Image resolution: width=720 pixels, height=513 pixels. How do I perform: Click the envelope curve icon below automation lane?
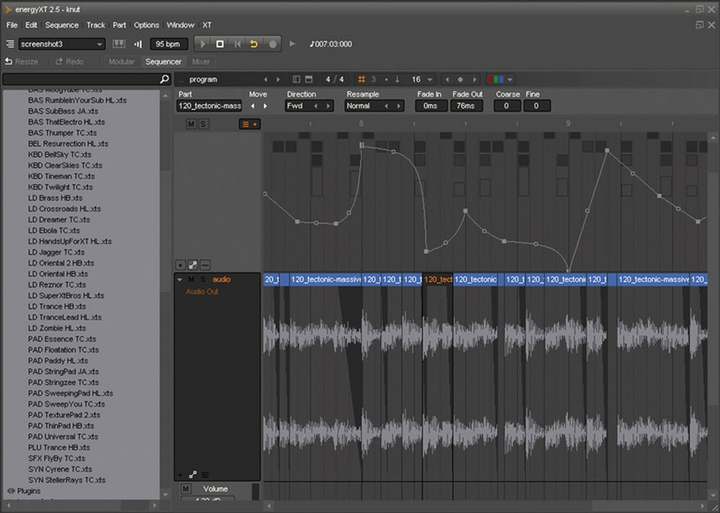pos(193,265)
